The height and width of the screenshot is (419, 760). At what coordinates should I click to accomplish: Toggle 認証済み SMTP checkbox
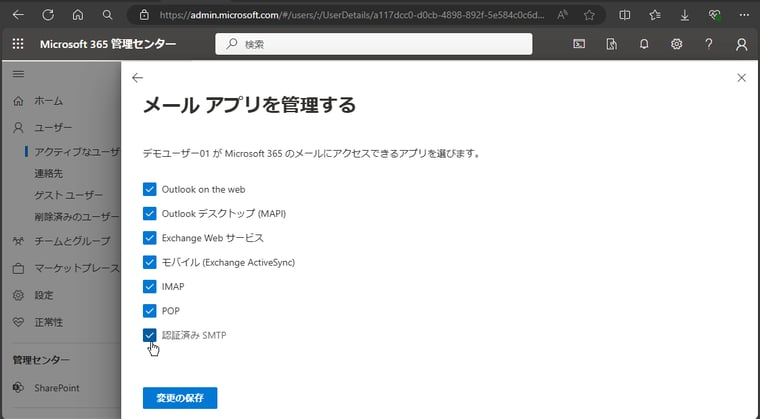tap(150, 335)
